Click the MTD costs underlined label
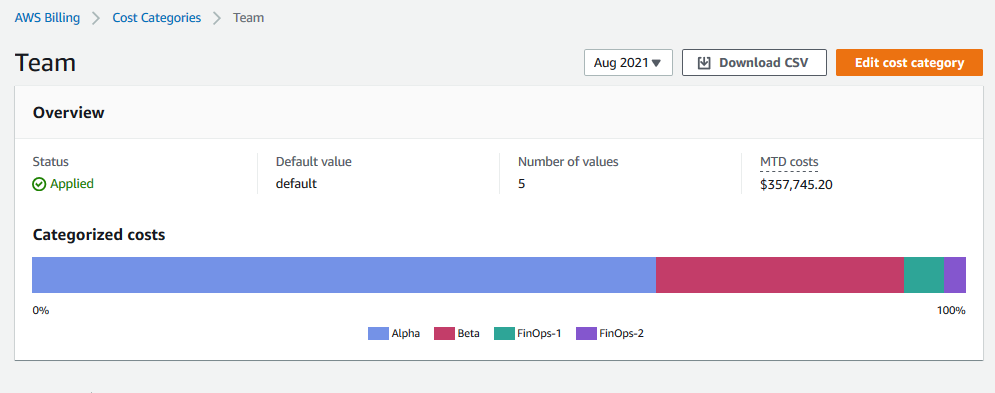 coord(789,162)
